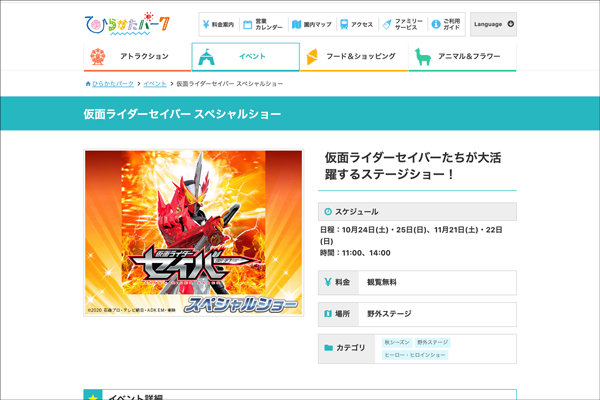Click ひらかたパーク breadcrumb home link

[111, 84]
